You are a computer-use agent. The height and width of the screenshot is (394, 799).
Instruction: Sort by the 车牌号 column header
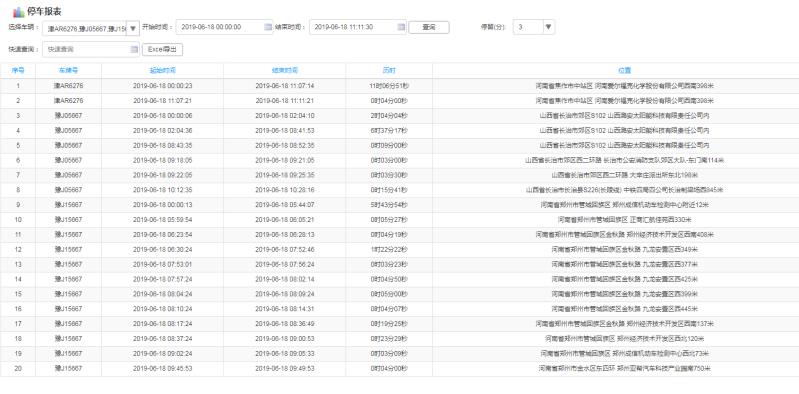pyautogui.click(x=68, y=70)
